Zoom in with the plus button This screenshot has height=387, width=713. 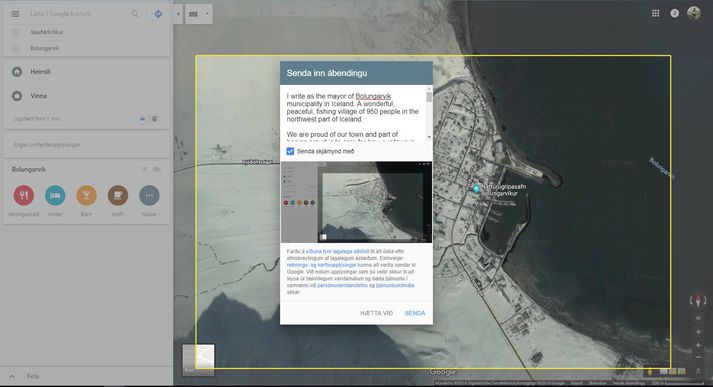[698, 346]
